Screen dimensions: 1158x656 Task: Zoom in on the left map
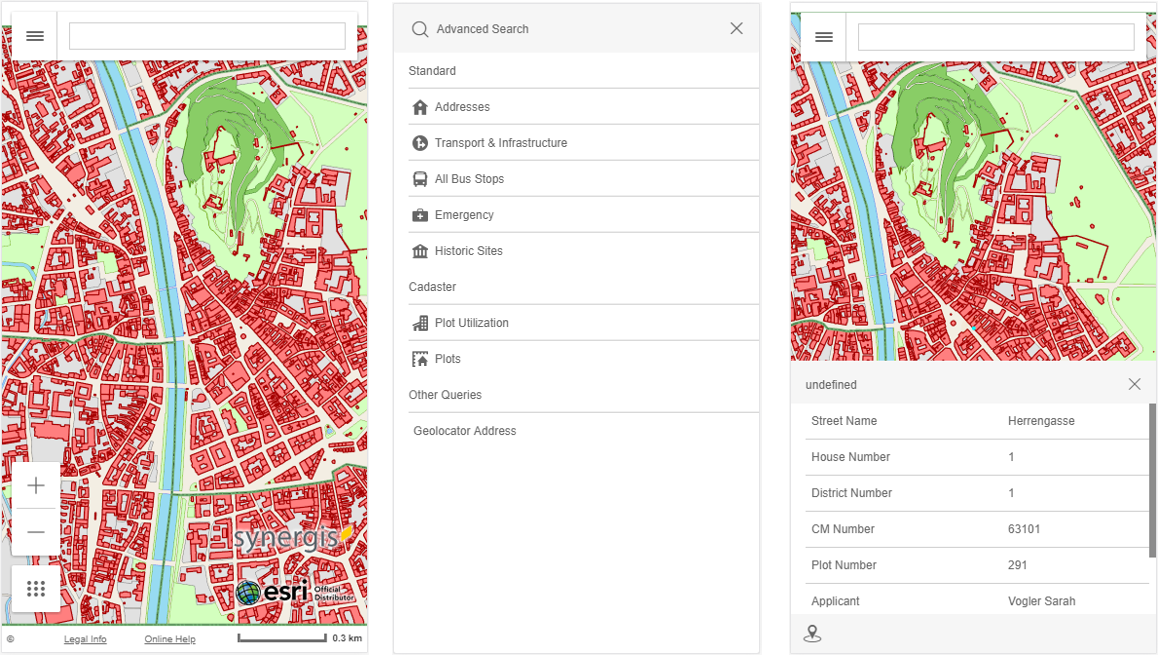(x=36, y=486)
